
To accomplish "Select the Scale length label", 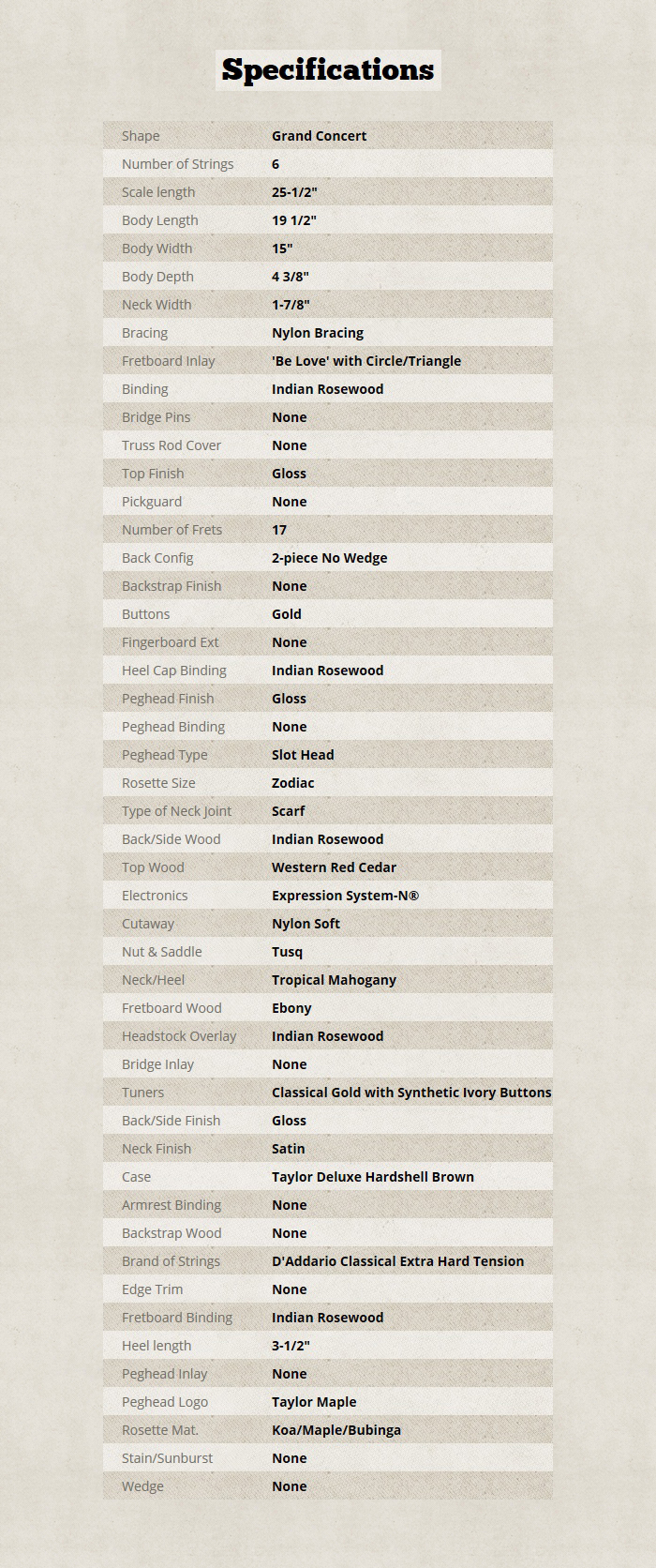I will 158,192.
